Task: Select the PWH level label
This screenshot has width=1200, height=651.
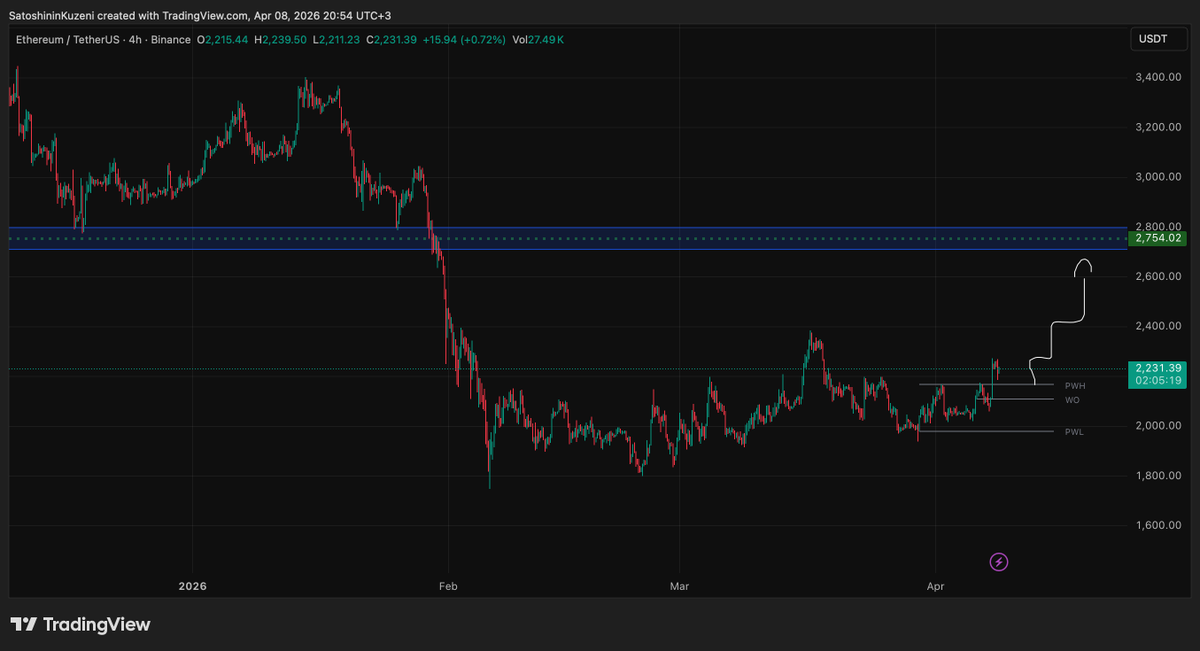Action: click(x=1075, y=385)
